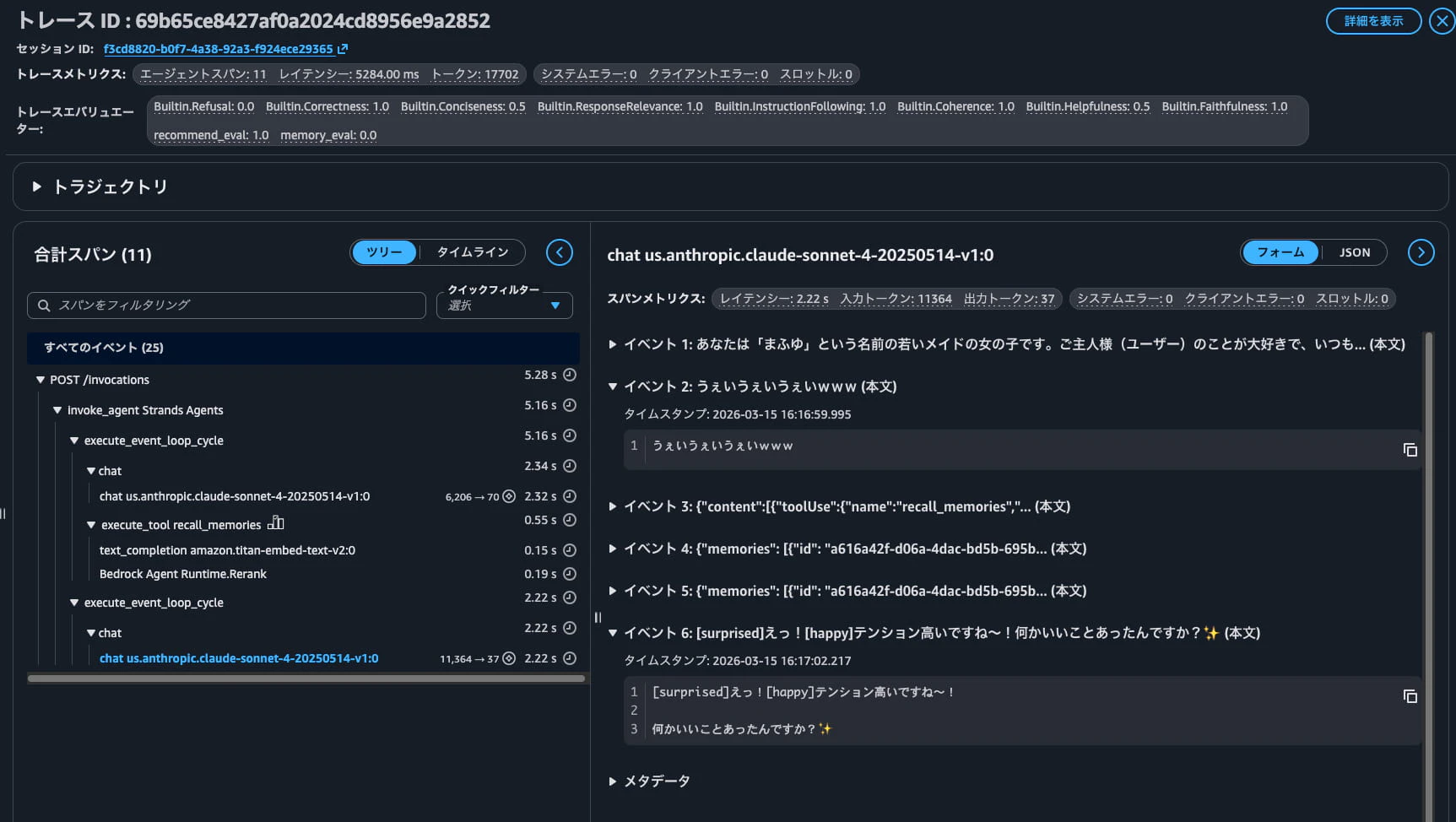Expand the トラジェクトリ section

click(37, 187)
